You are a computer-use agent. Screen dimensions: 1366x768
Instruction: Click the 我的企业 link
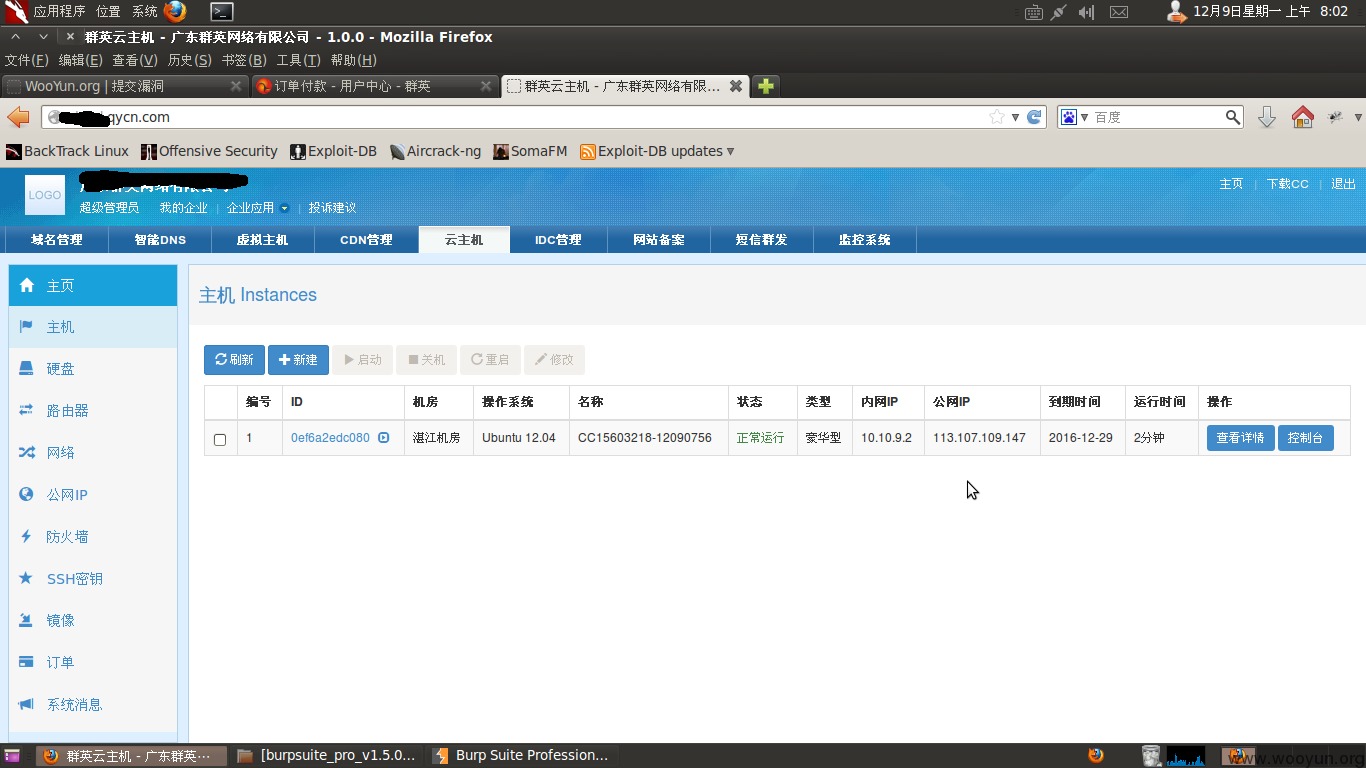(x=183, y=208)
